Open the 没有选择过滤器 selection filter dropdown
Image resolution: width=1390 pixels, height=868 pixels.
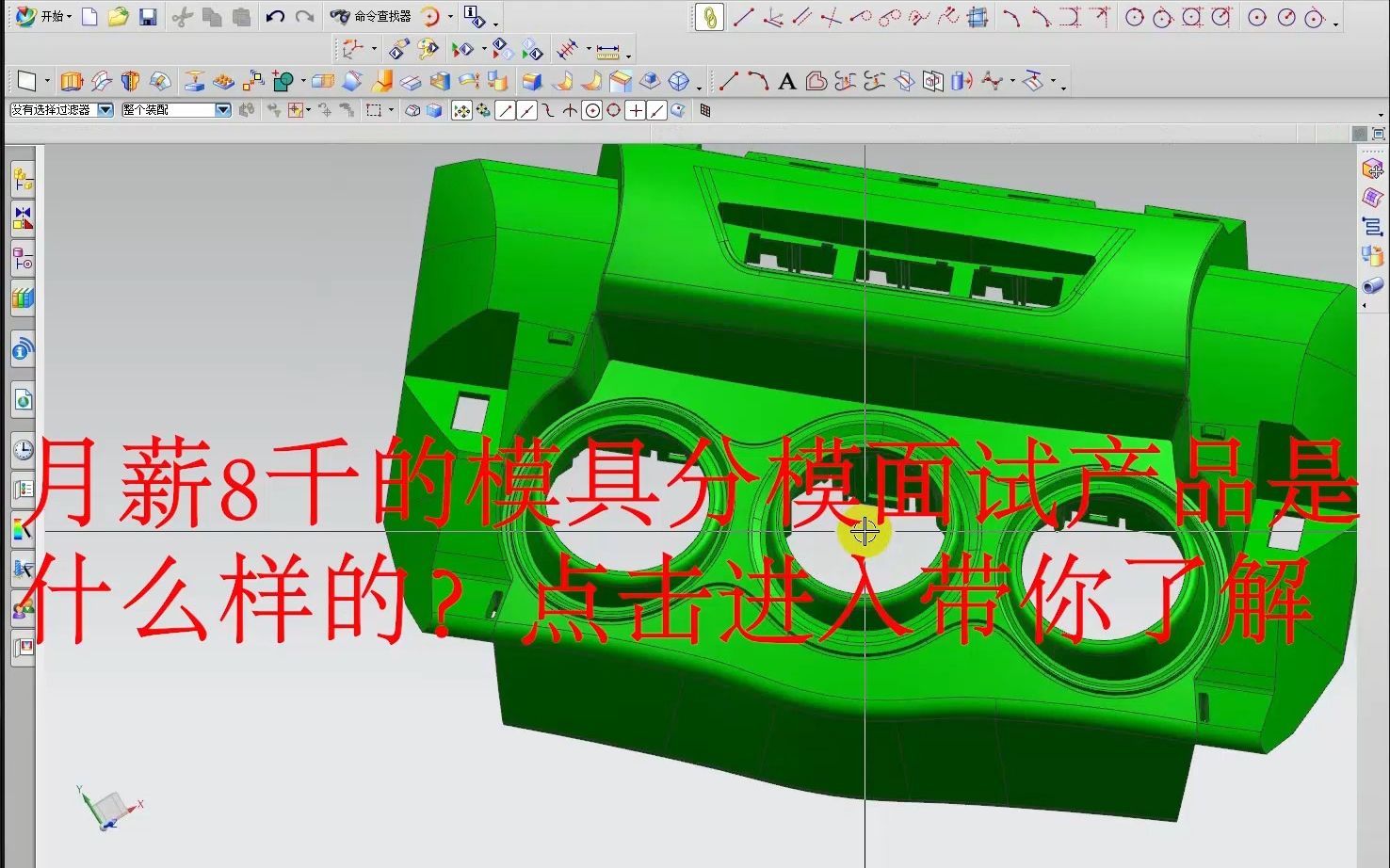click(104, 109)
